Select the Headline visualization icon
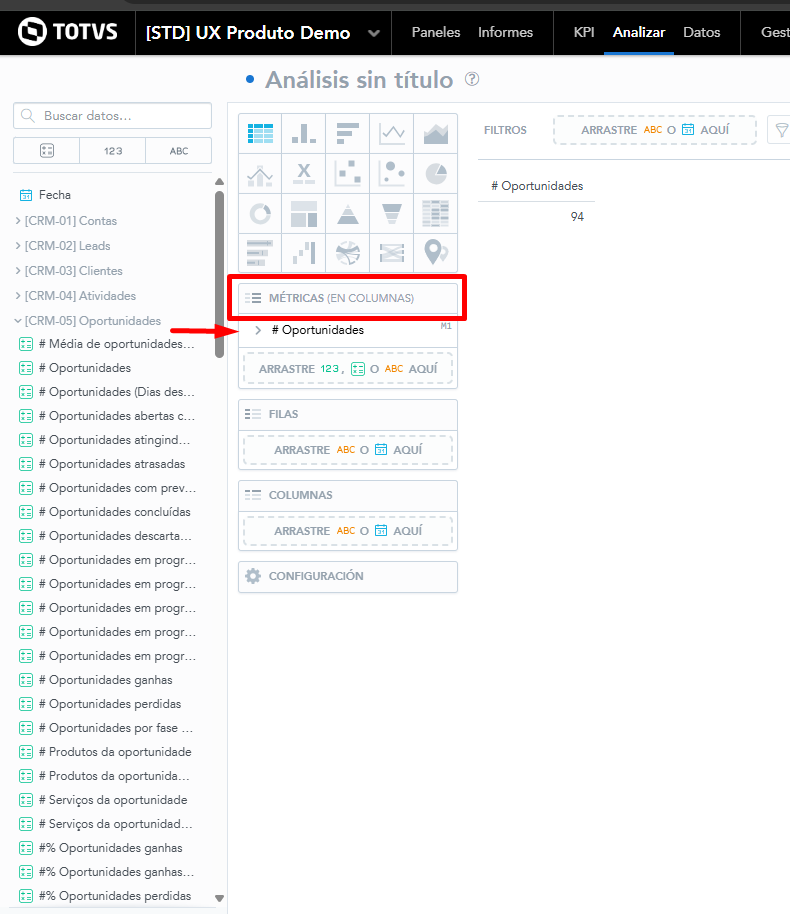The image size is (790, 914). pos(304,174)
